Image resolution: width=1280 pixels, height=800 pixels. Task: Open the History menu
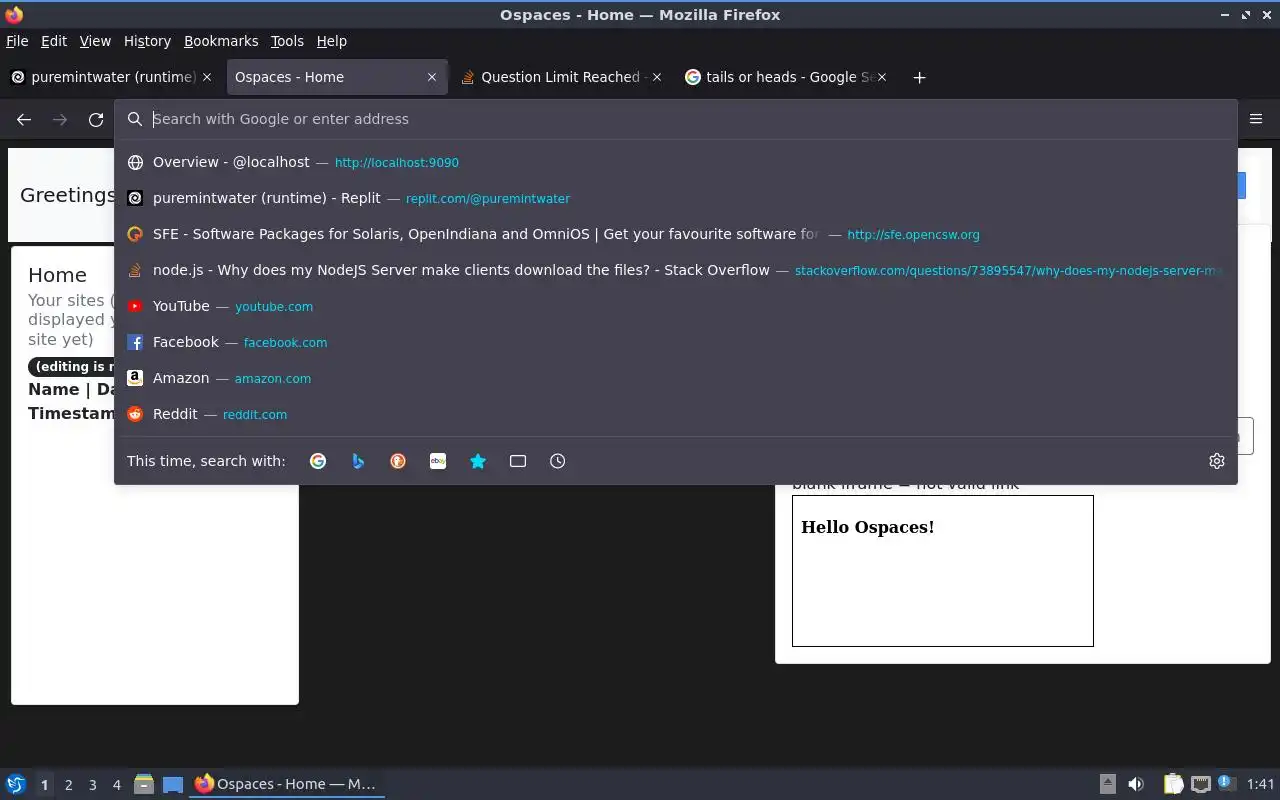point(147,41)
